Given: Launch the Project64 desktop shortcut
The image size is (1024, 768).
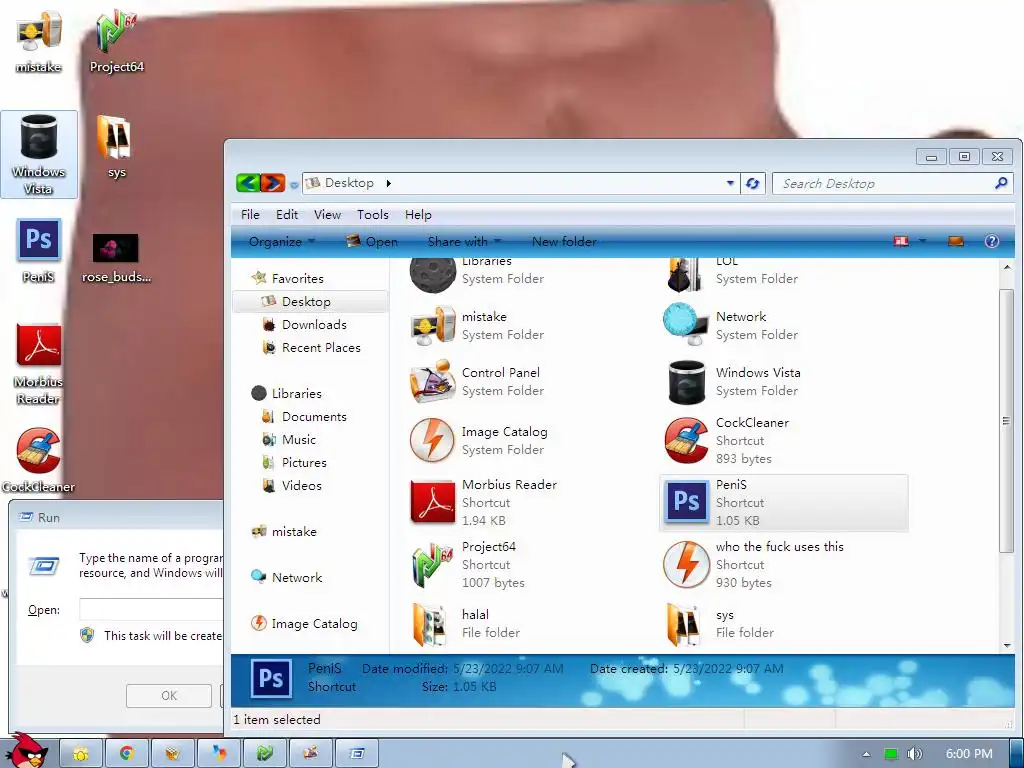Looking at the screenshot, I should click(x=116, y=42).
